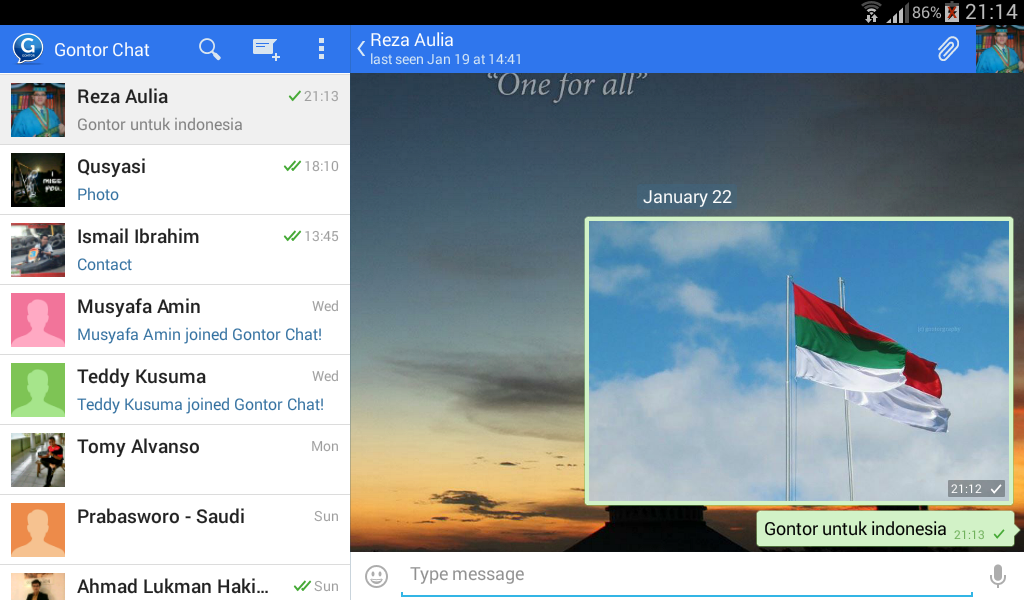The width and height of the screenshot is (1024, 600).
Task: Open Reza Aulia profile photo in header
Action: coord(1000,49)
